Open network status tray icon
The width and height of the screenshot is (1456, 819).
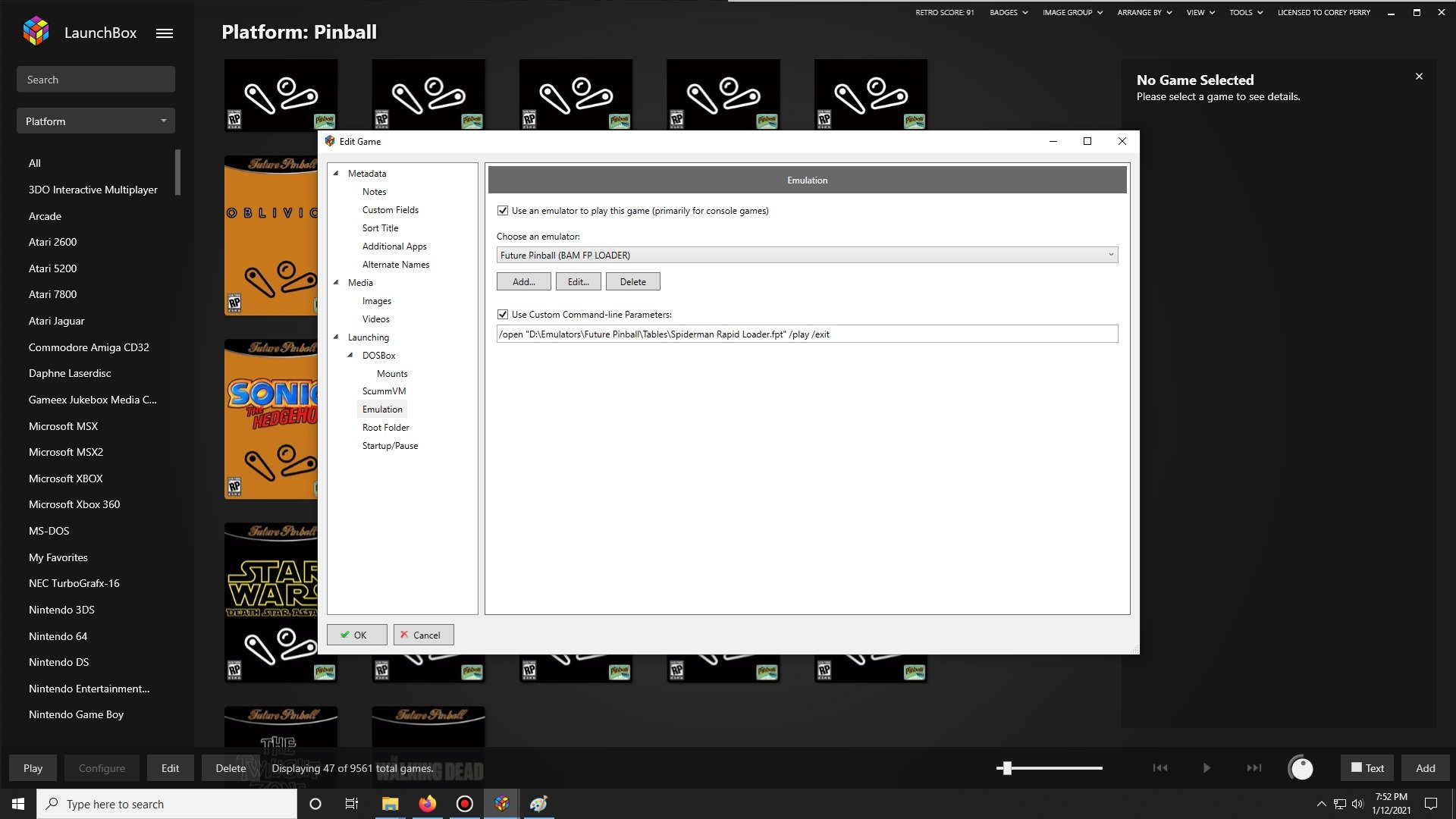coord(1340,804)
